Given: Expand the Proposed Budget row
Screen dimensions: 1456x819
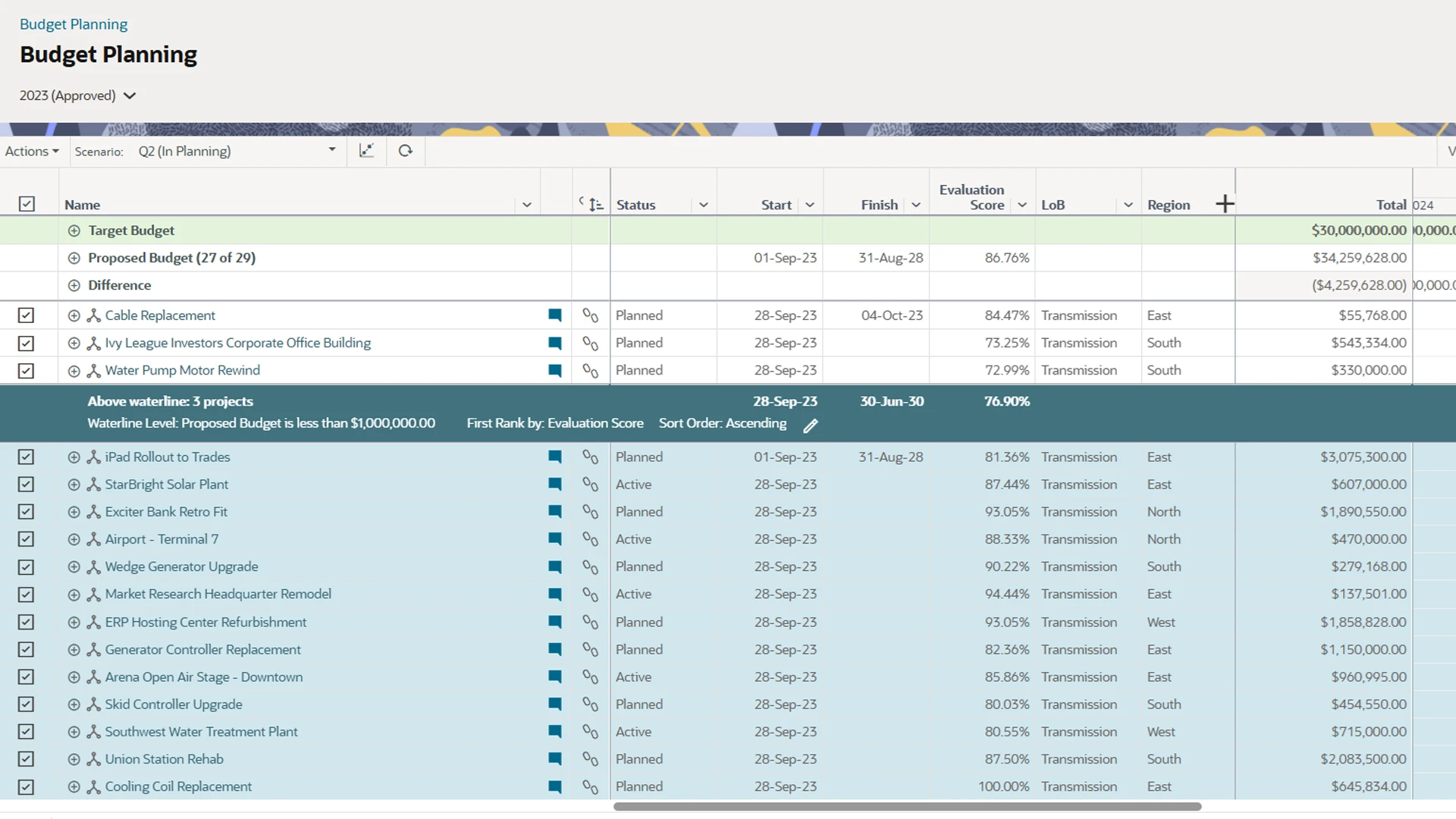Looking at the screenshot, I should (x=74, y=258).
